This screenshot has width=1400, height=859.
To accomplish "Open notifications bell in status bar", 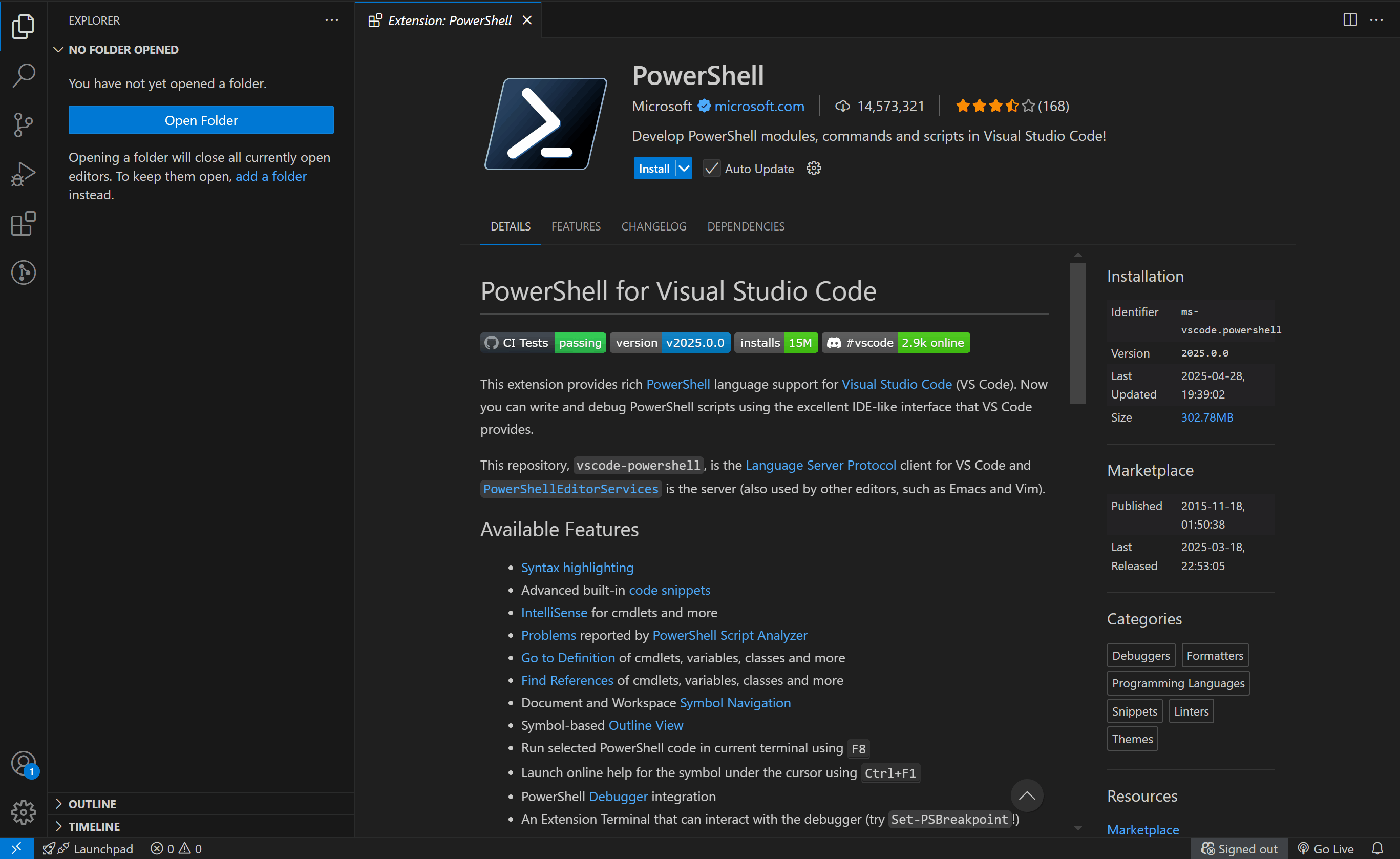I will 1377,848.
